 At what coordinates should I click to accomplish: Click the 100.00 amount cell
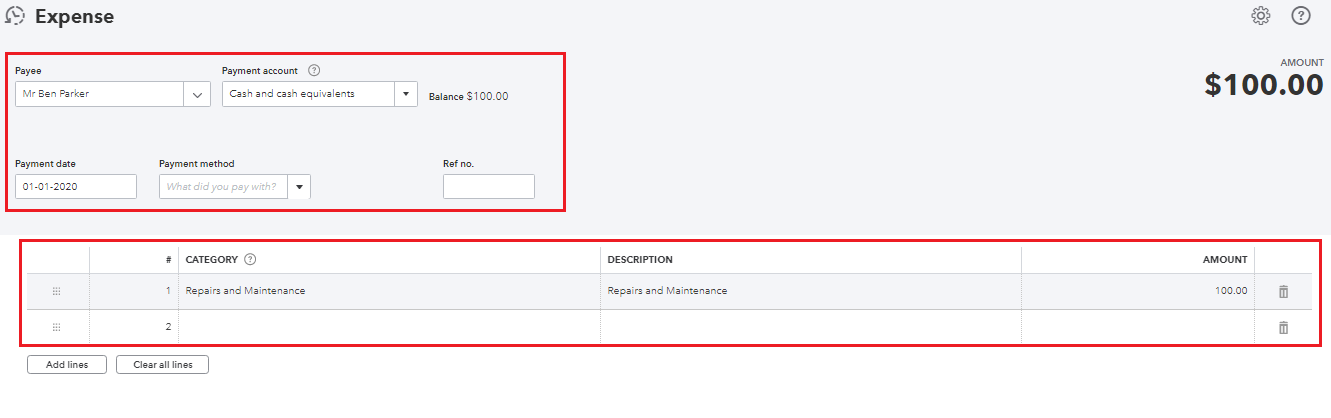click(x=1138, y=291)
